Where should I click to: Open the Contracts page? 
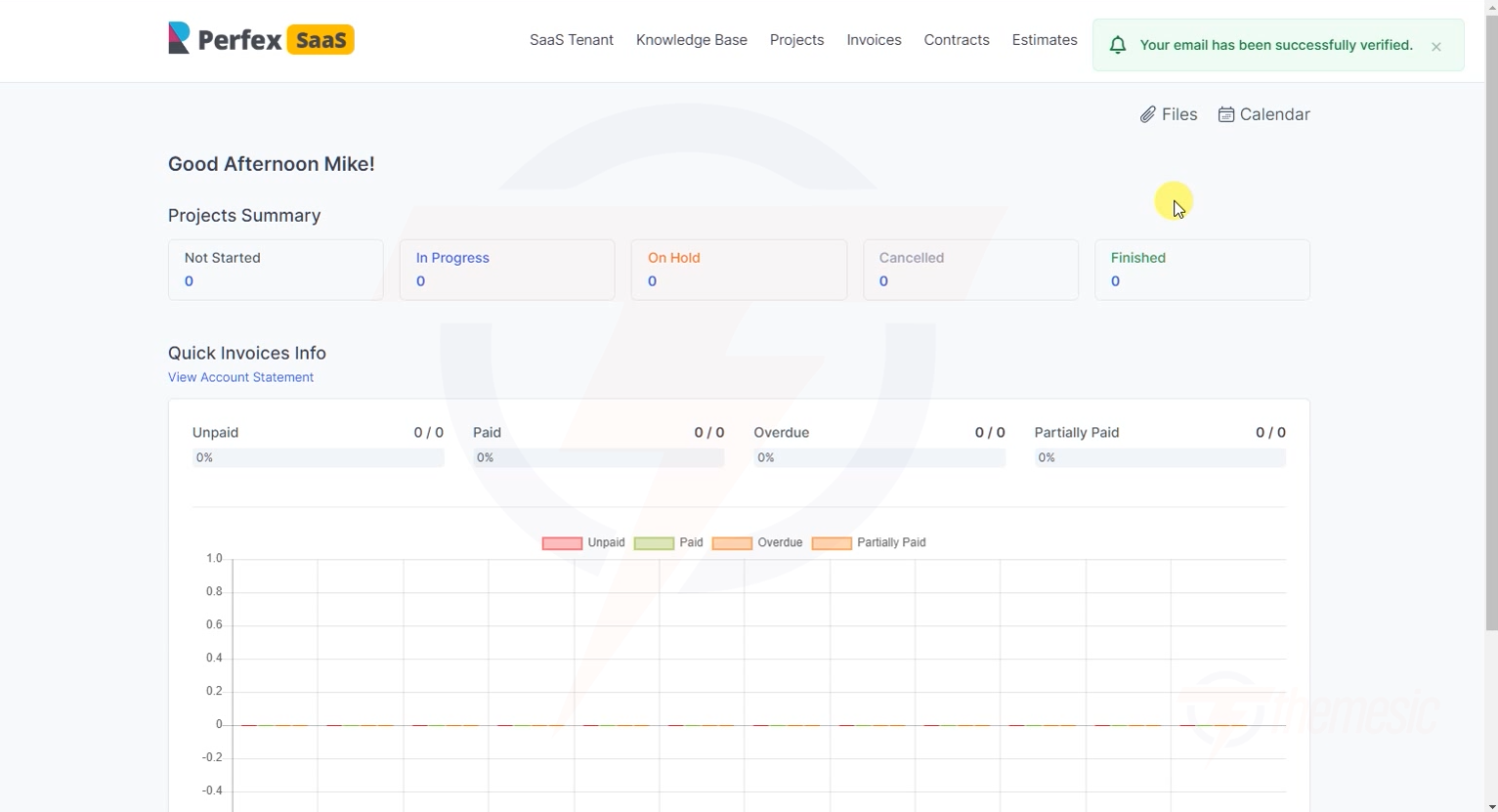pyautogui.click(x=956, y=40)
